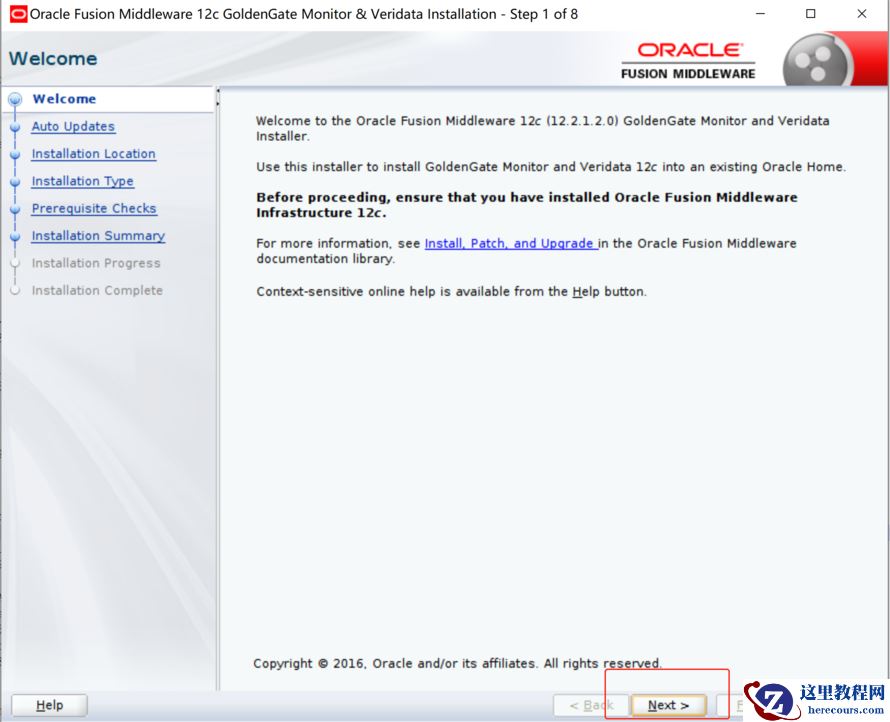Select the Installation Complete step label
Image resolution: width=890 pixels, height=722 pixels.
tap(97, 291)
